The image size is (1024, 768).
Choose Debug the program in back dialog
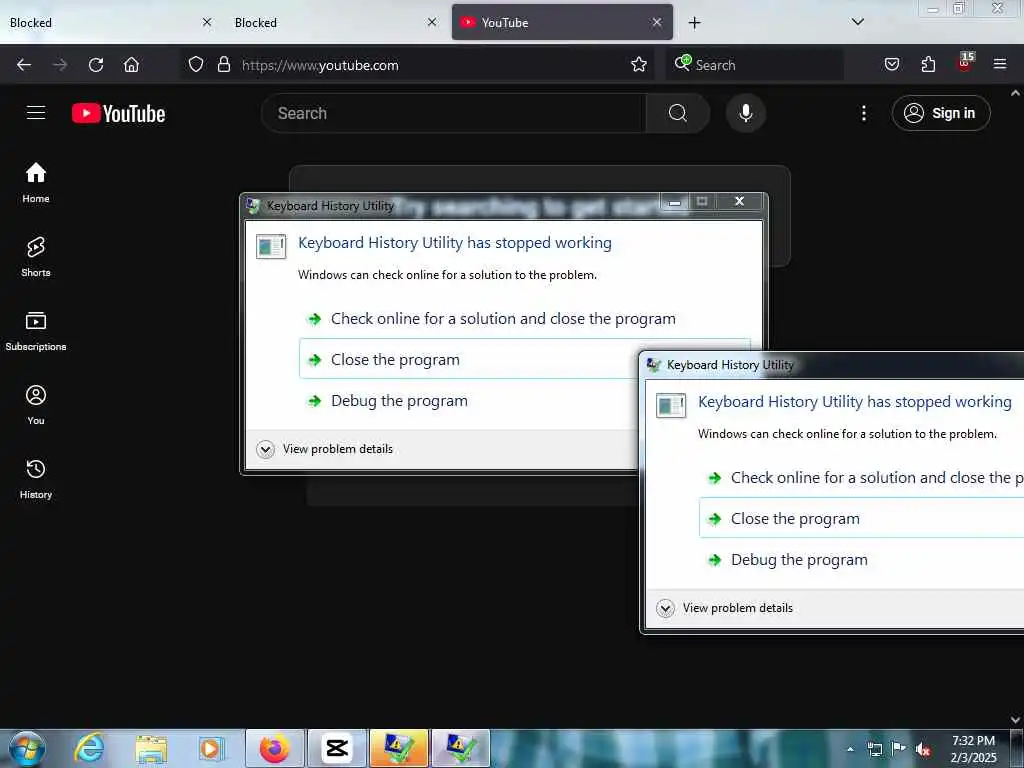(468, 400)
